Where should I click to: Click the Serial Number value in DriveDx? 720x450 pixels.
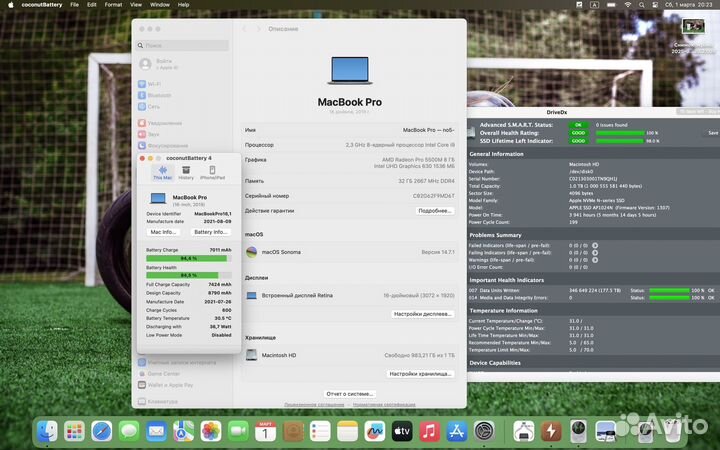[x=593, y=179]
